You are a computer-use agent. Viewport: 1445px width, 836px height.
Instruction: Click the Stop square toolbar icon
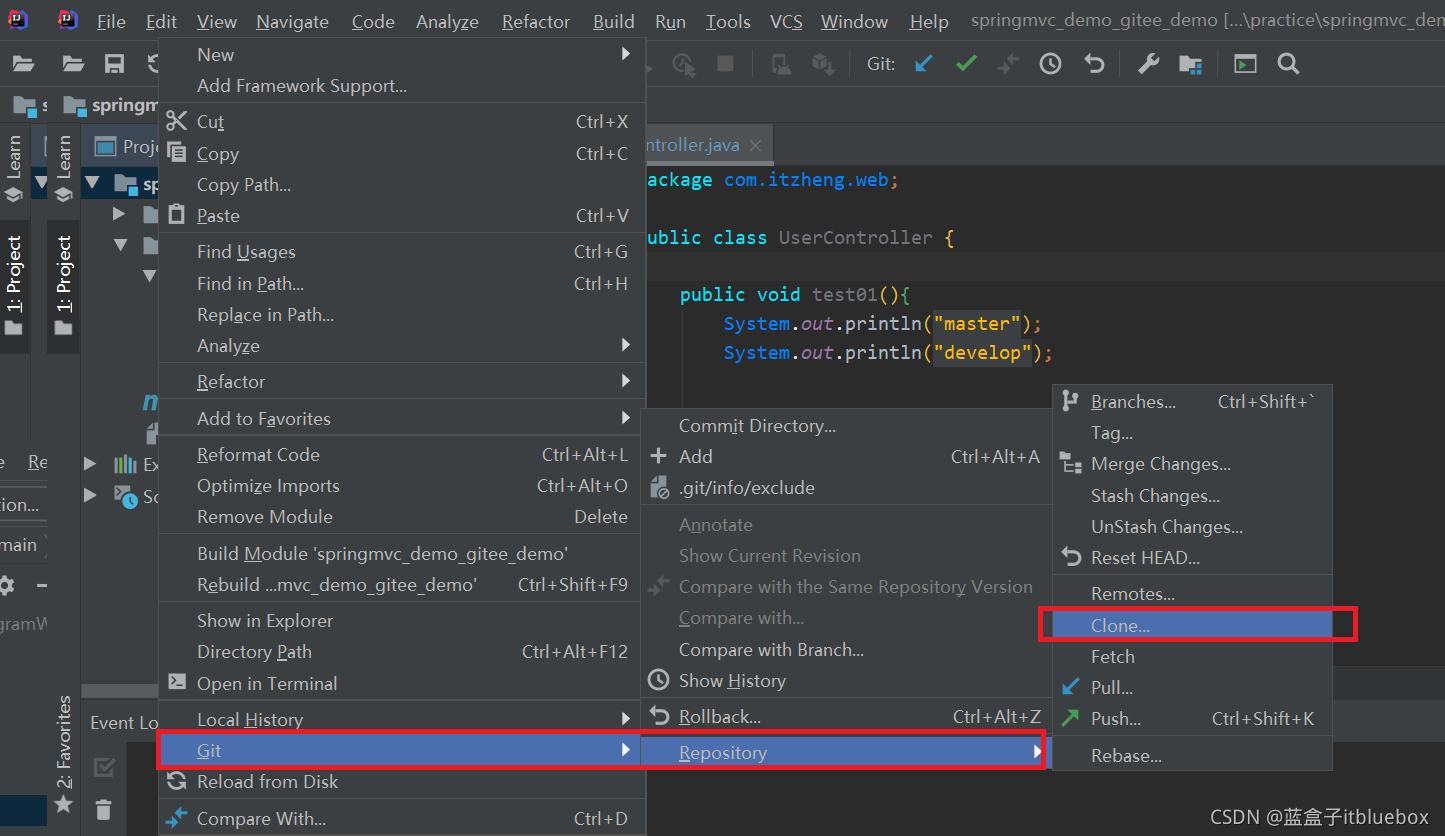click(x=726, y=64)
